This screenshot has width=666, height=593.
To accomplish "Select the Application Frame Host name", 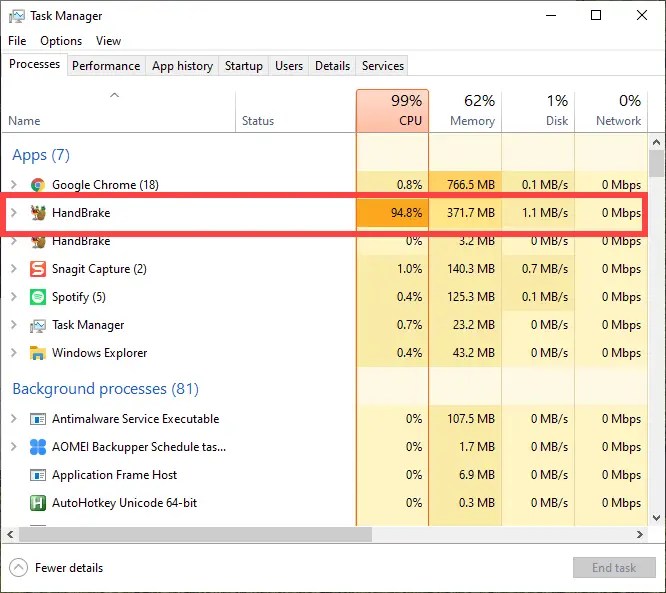I will pos(114,474).
